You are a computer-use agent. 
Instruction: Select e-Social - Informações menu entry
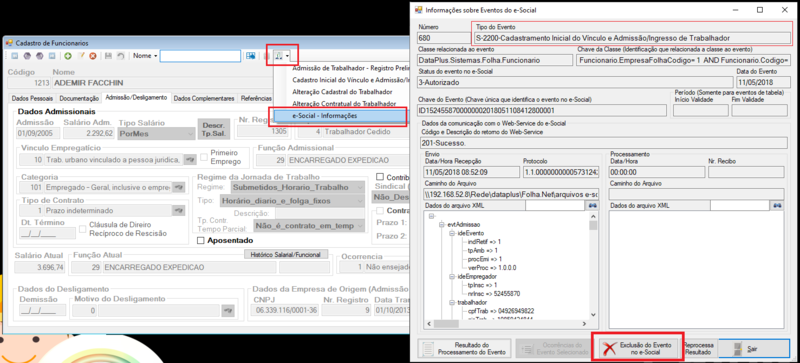(340, 116)
